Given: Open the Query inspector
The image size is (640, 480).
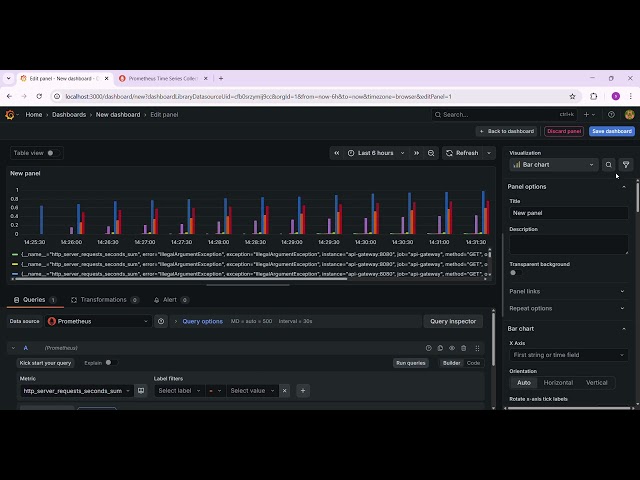Looking at the screenshot, I should [x=453, y=322].
